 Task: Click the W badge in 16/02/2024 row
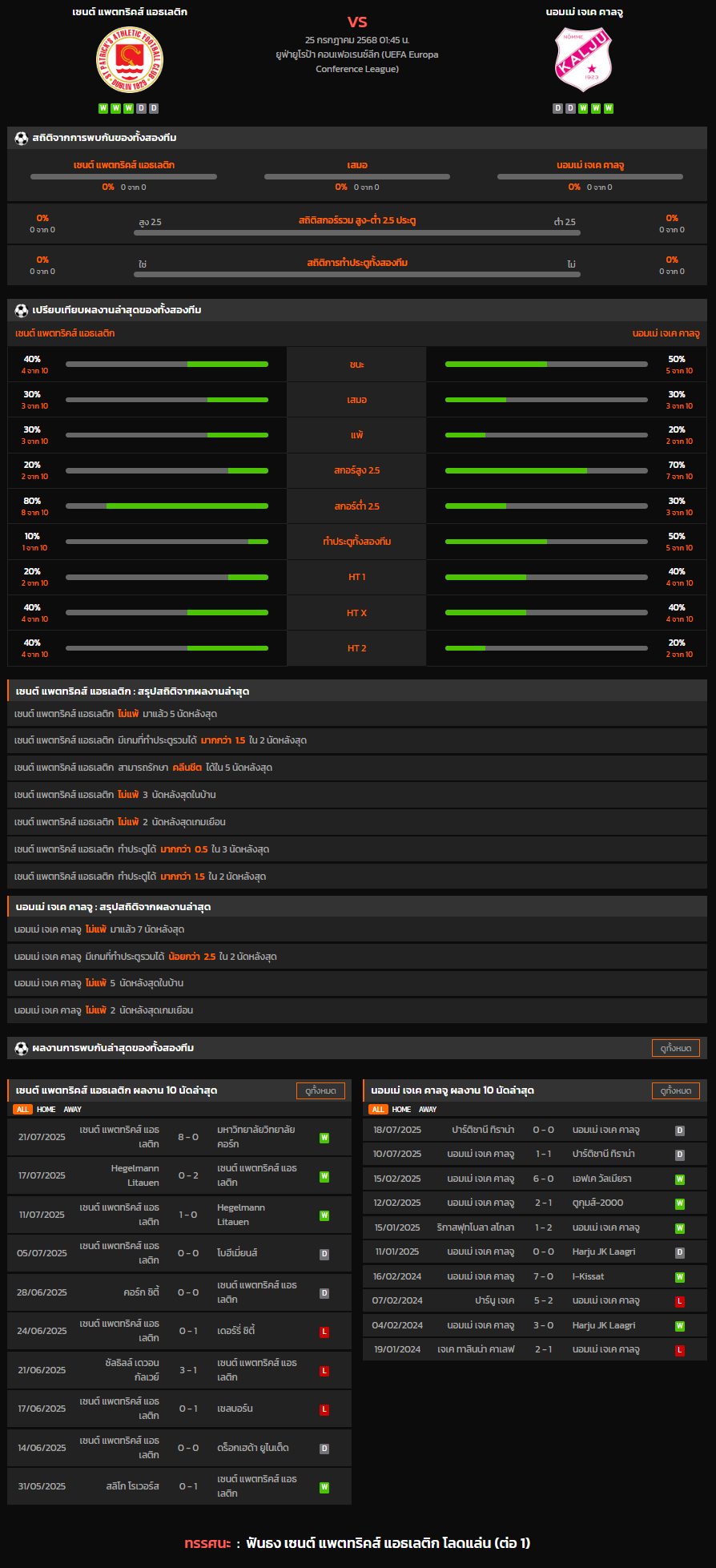(680, 1277)
